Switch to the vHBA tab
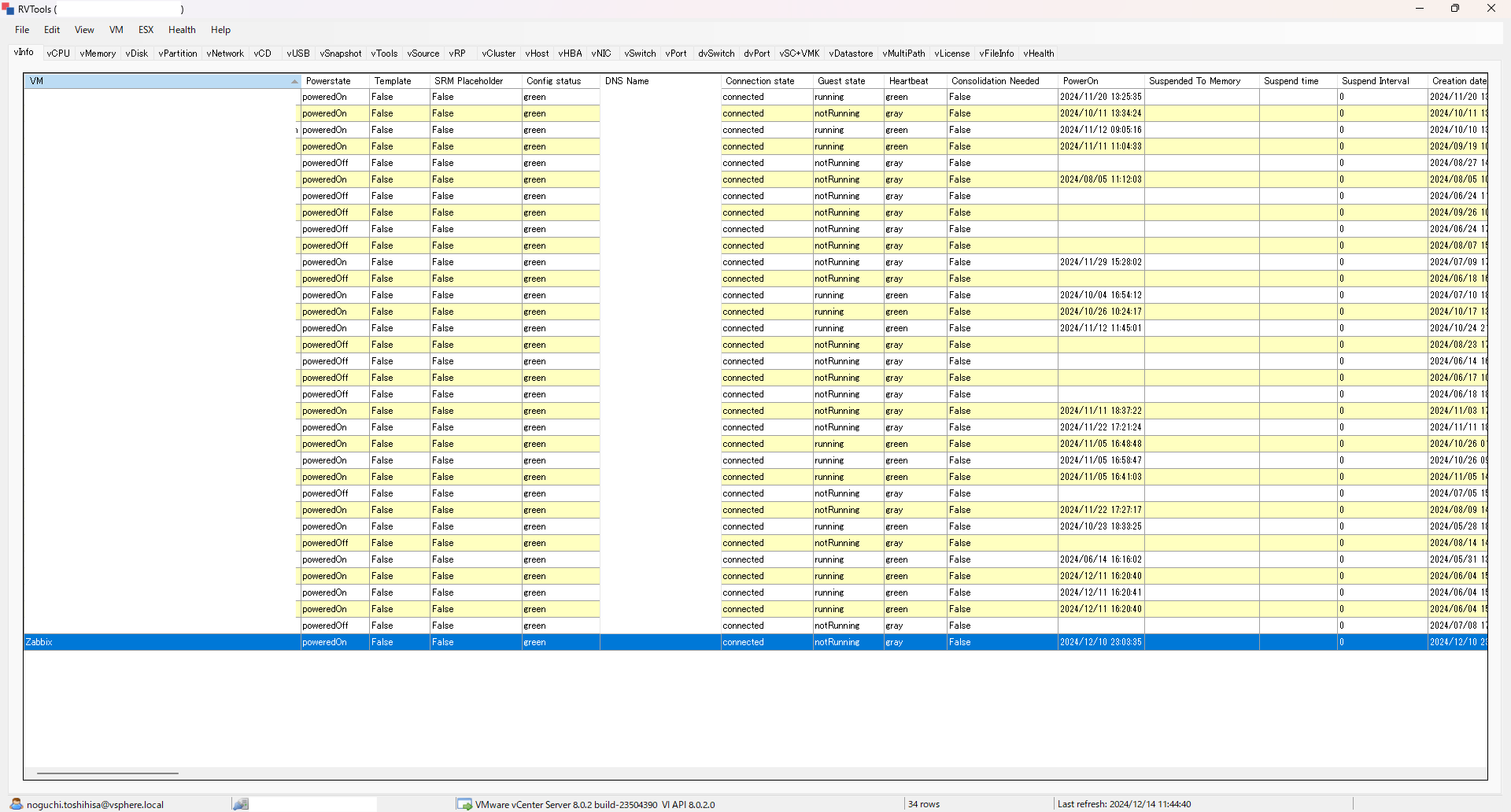This screenshot has width=1511, height=812. click(x=571, y=54)
